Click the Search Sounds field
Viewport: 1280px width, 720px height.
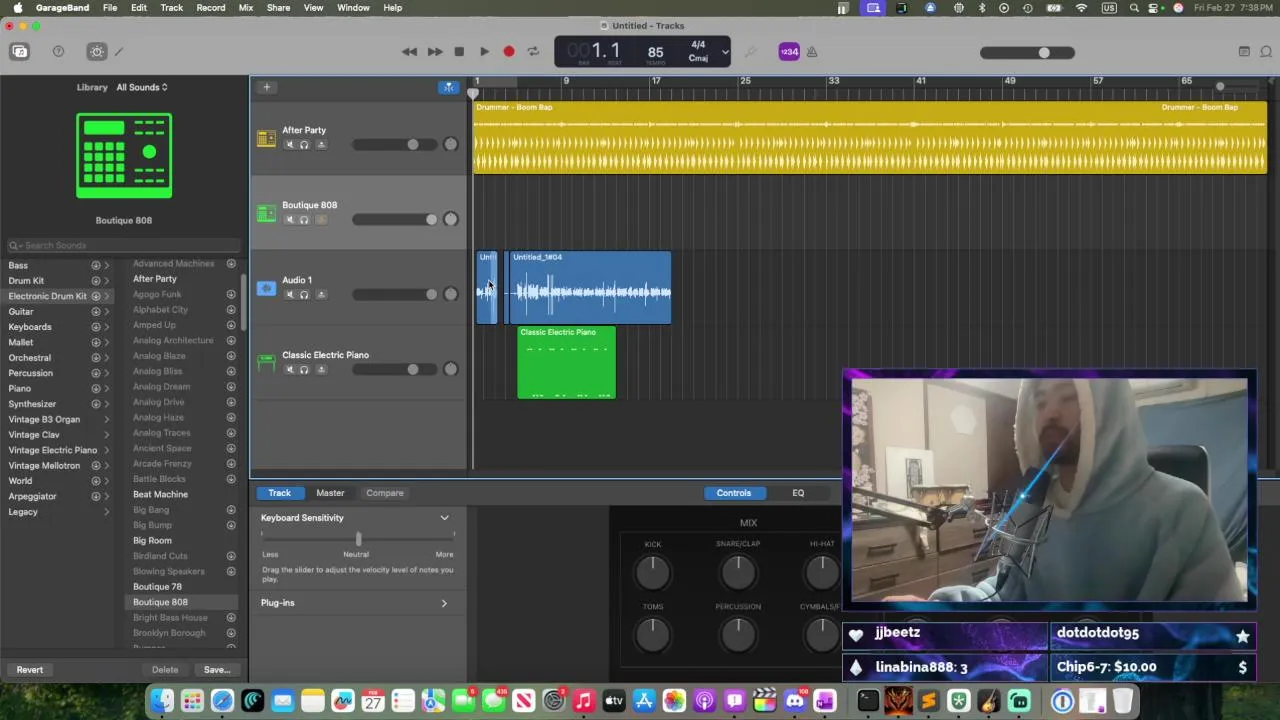pyautogui.click(x=123, y=245)
